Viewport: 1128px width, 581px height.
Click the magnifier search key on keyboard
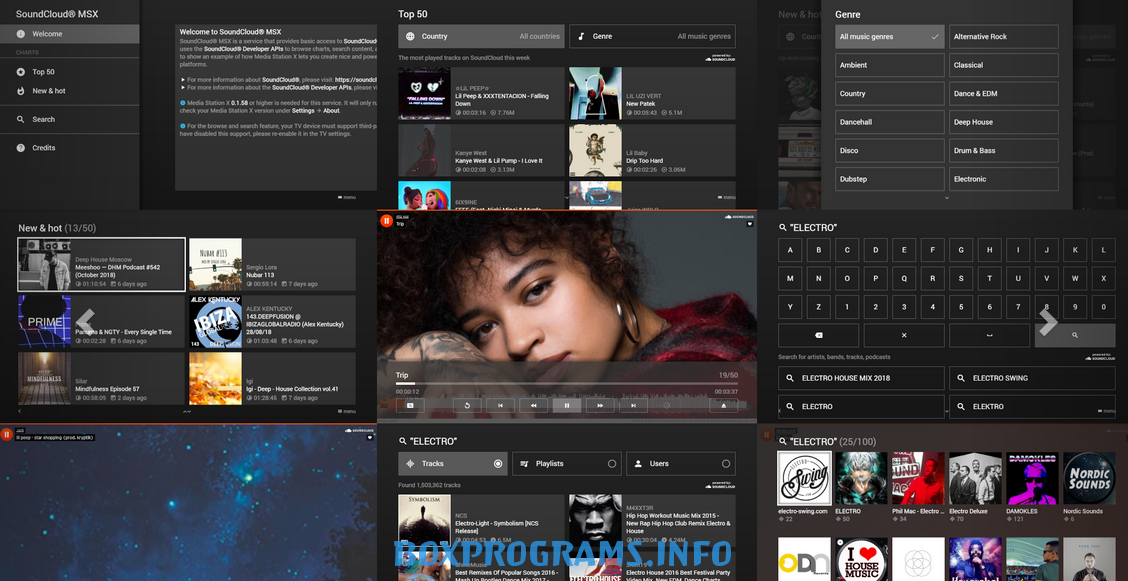click(x=1075, y=335)
